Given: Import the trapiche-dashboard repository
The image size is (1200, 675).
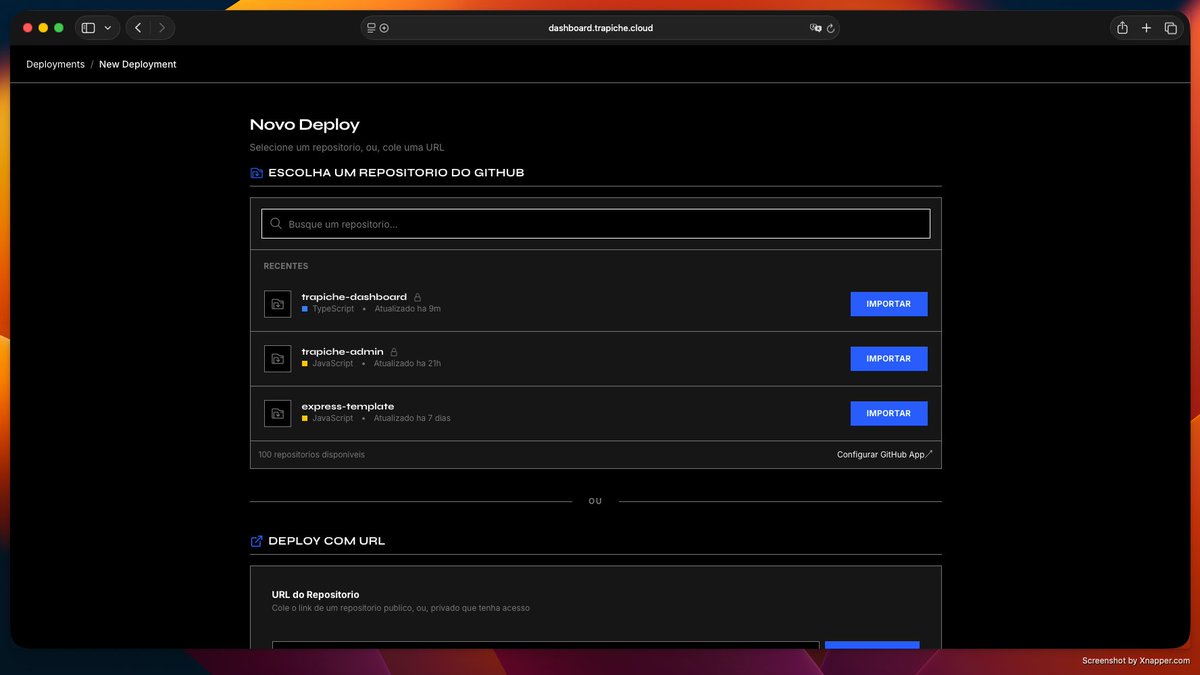Looking at the screenshot, I should coord(889,304).
